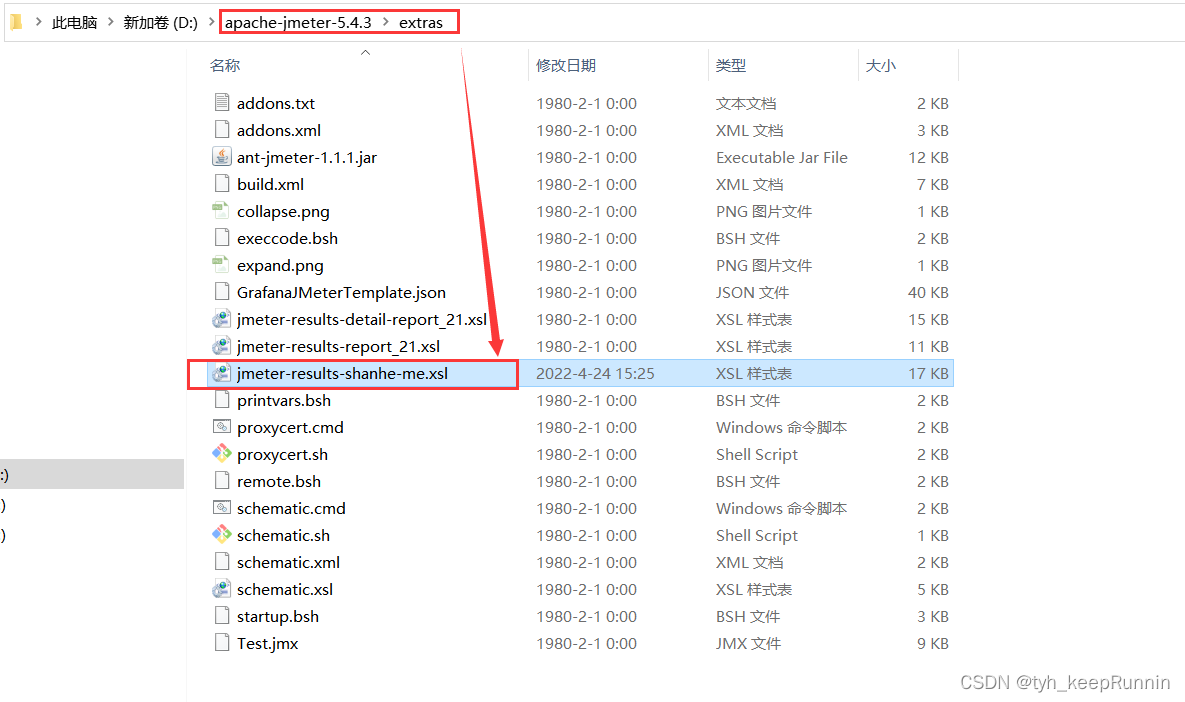This screenshot has width=1185, height=702.
Task: Click the schematic.sh shell icon
Action: [221, 534]
